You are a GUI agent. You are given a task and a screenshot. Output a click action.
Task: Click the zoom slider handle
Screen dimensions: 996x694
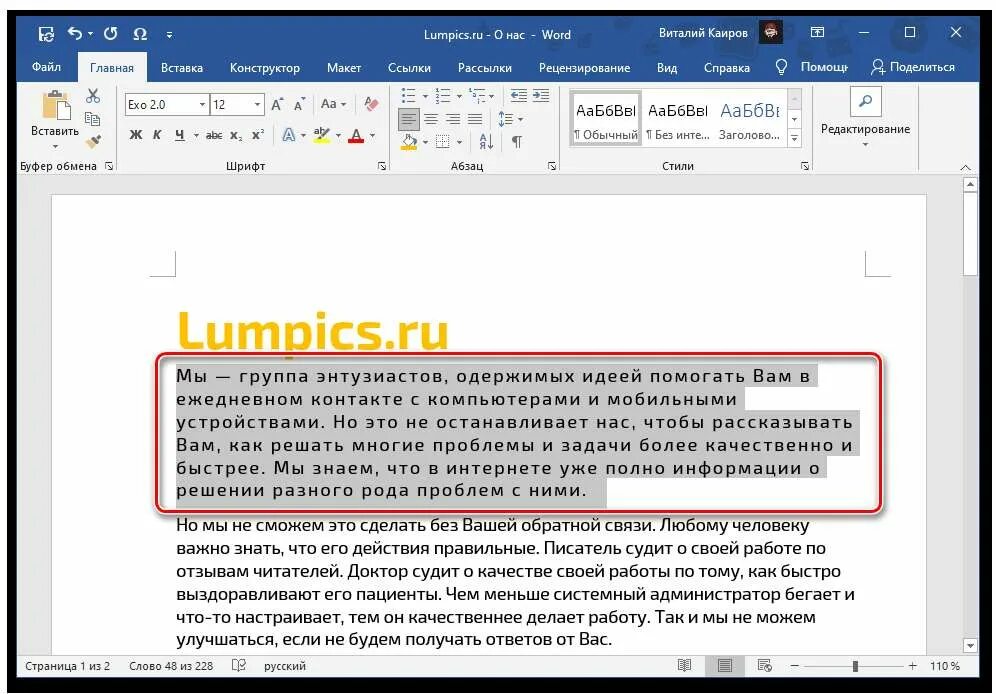(x=855, y=665)
